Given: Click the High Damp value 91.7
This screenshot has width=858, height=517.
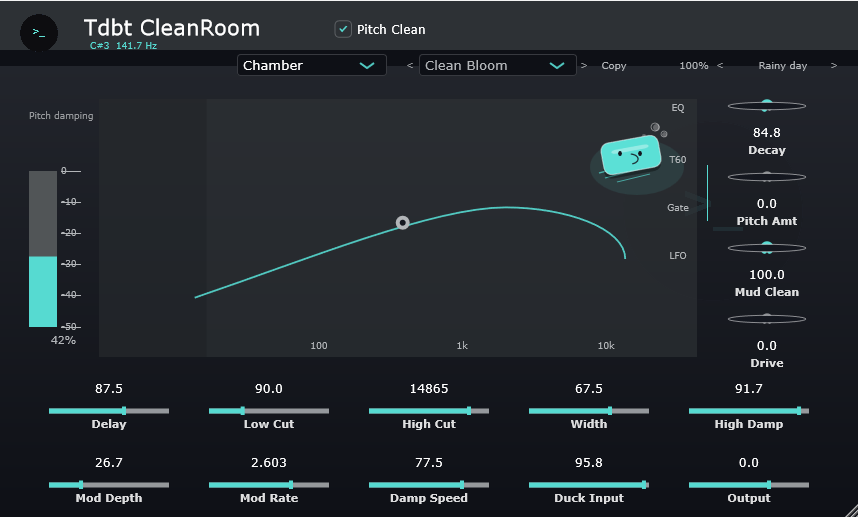Looking at the screenshot, I should pyautogui.click(x=749, y=389).
